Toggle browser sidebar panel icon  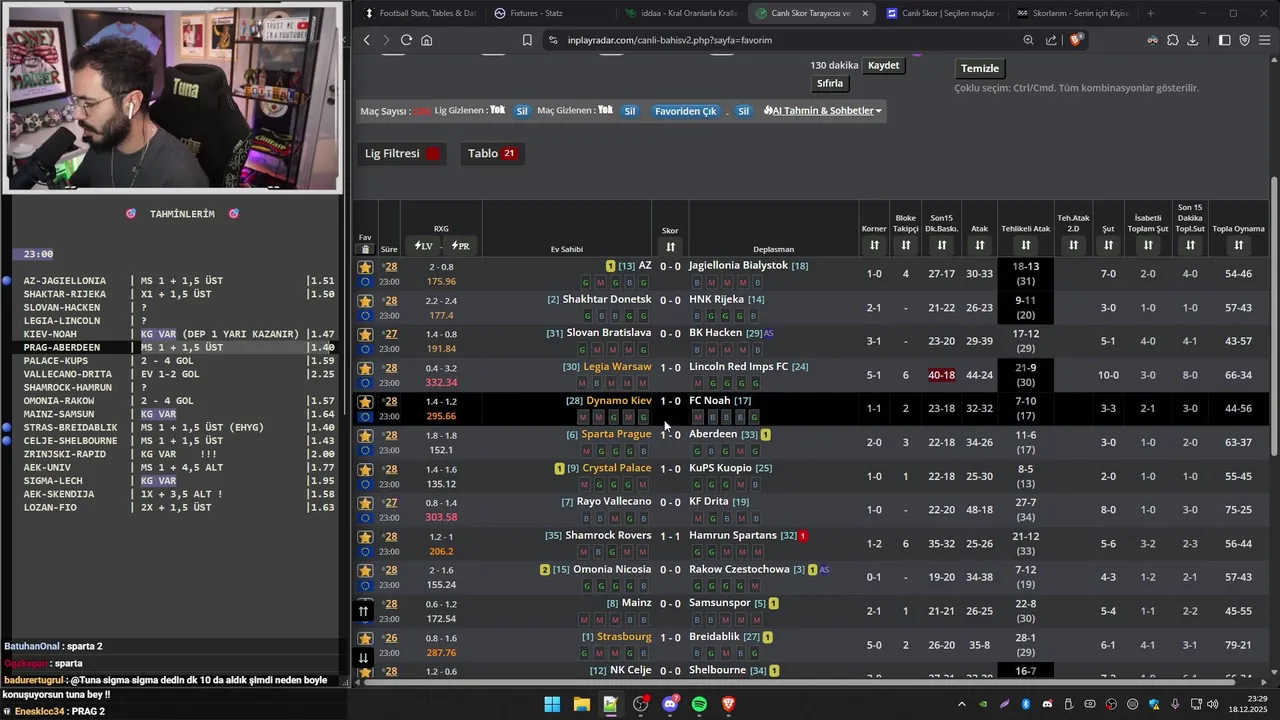pyautogui.click(x=1225, y=40)
